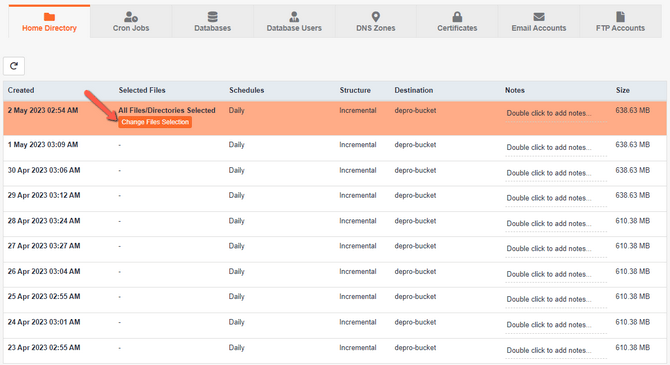Click the Email Accounts envelope icon
The image size is (670, 365).
(539, 17)
